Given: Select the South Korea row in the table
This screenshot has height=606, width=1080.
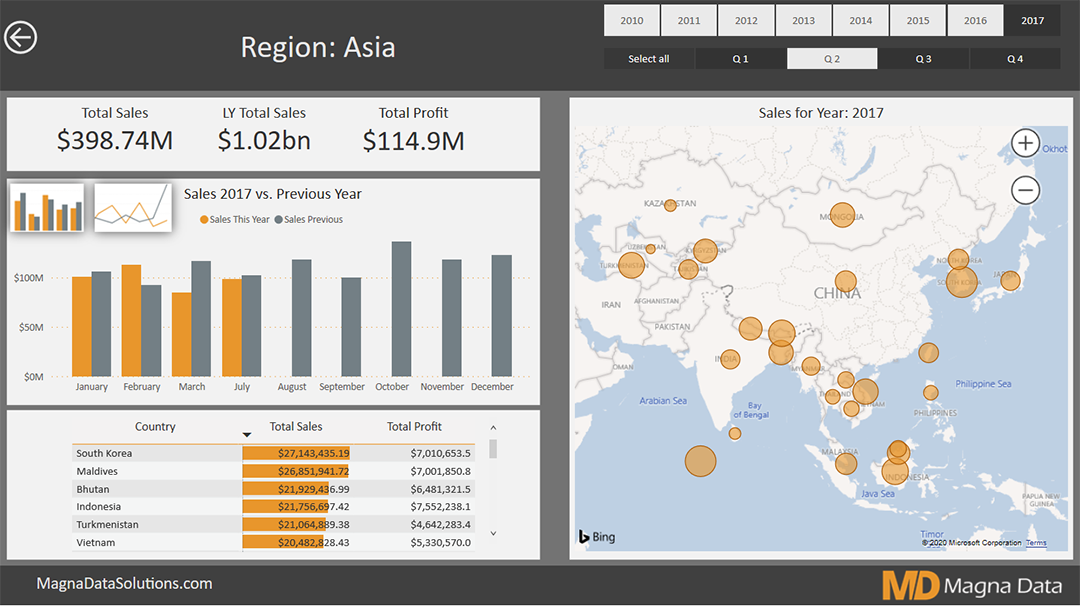Looking at the screenshot, I should coord(104,453).
